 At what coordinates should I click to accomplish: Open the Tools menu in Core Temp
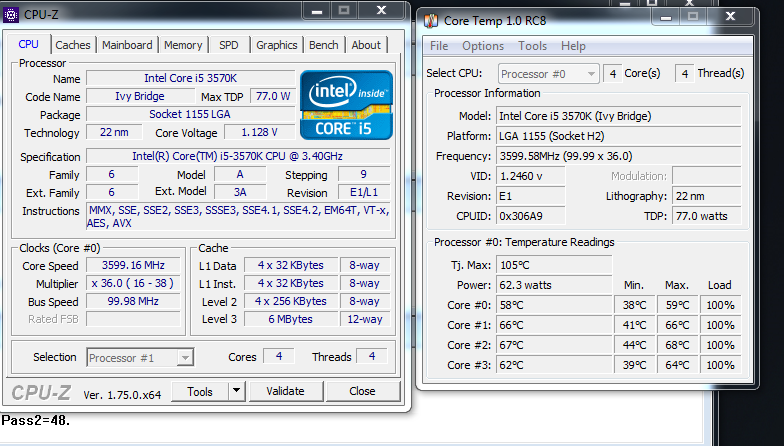pos(532,46)
